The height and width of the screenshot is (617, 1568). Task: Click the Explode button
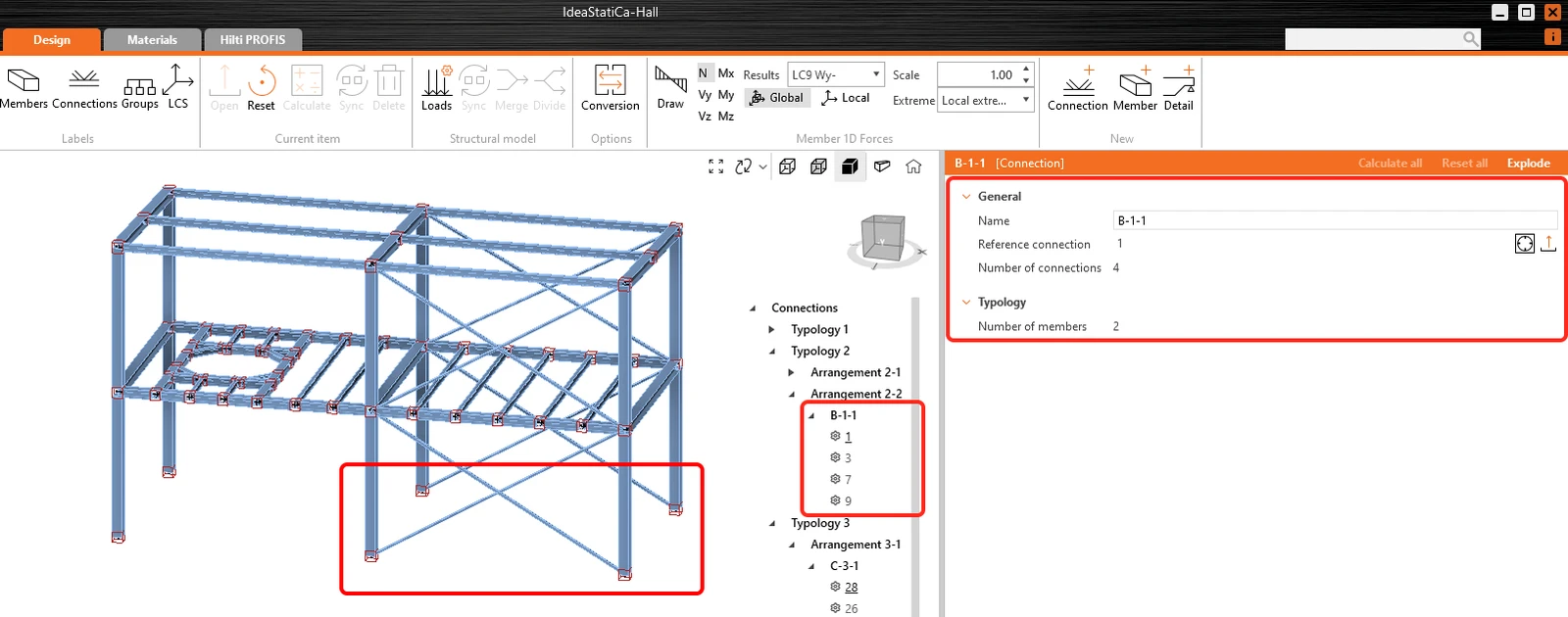pyautogui.click(x=1528, y=164)
